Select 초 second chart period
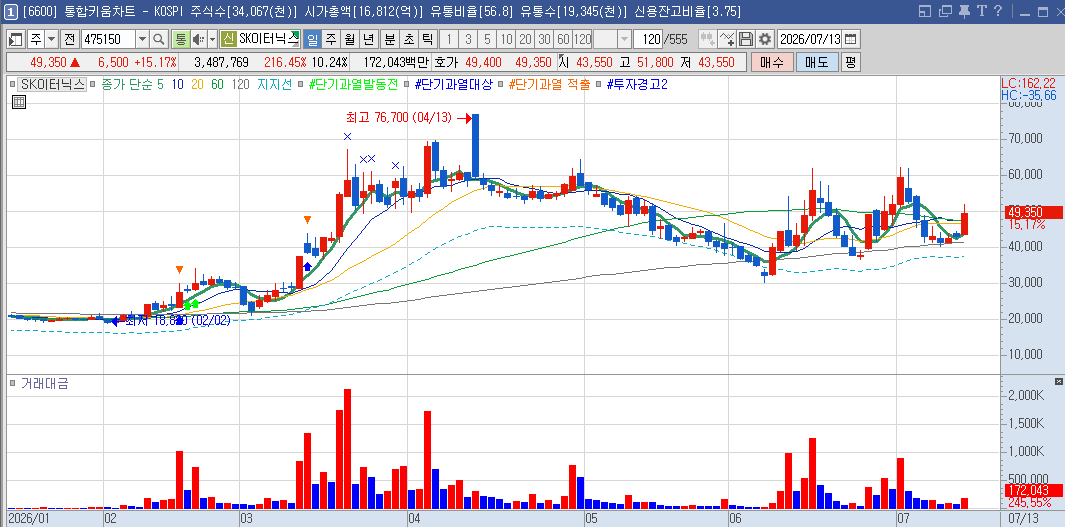 pos(408,39)
